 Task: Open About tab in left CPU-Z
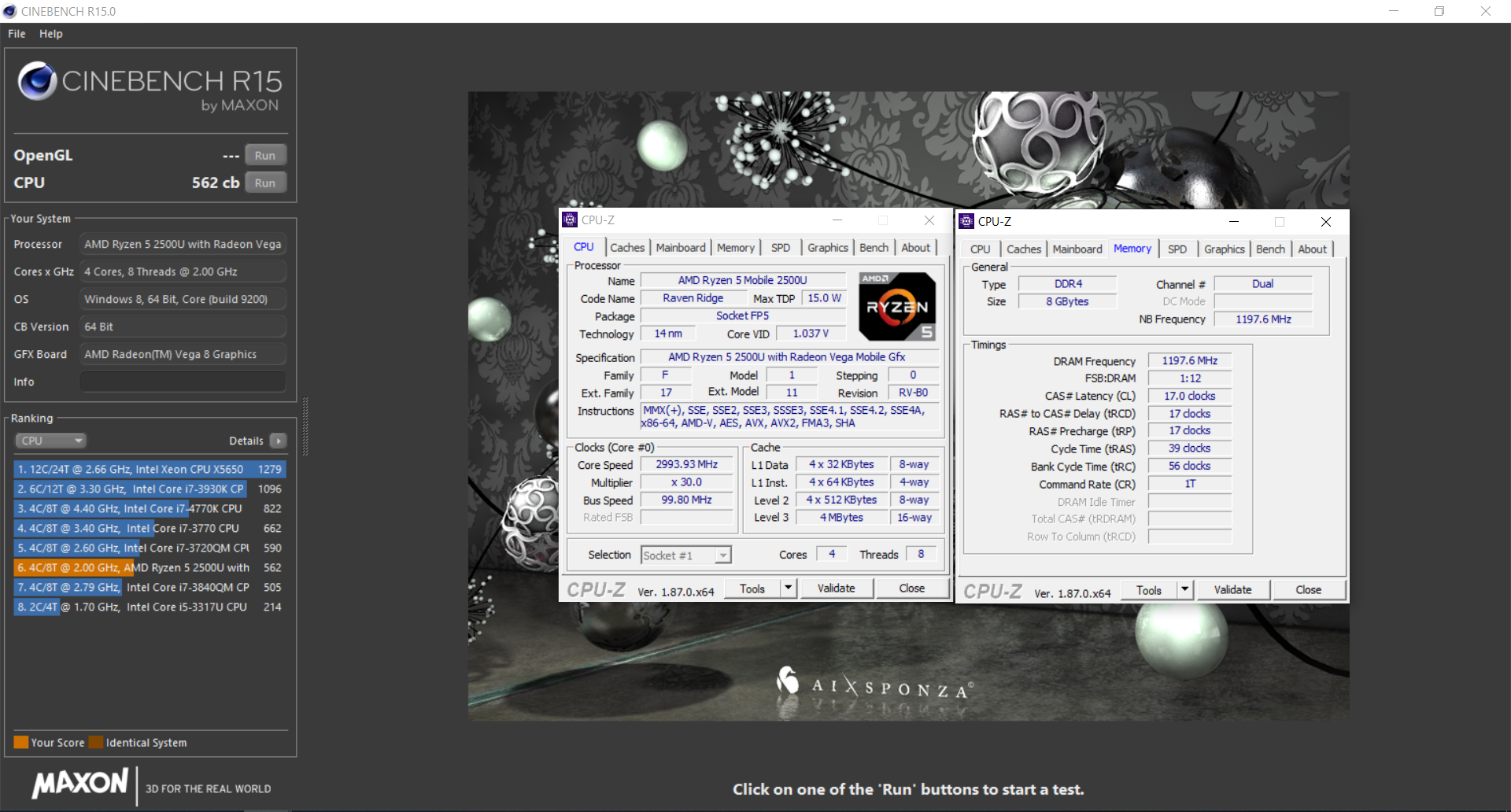(x=915, y=248)
